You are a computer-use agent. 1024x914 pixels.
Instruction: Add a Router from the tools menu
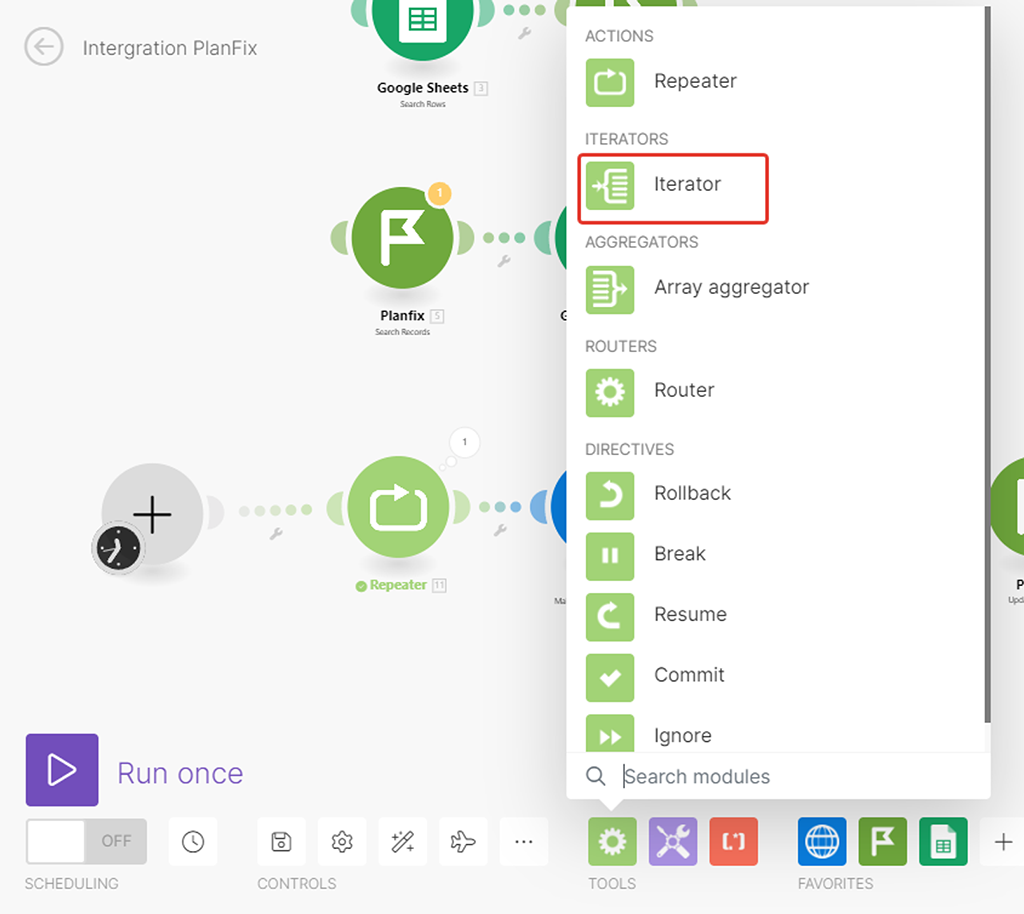(650, 392)
